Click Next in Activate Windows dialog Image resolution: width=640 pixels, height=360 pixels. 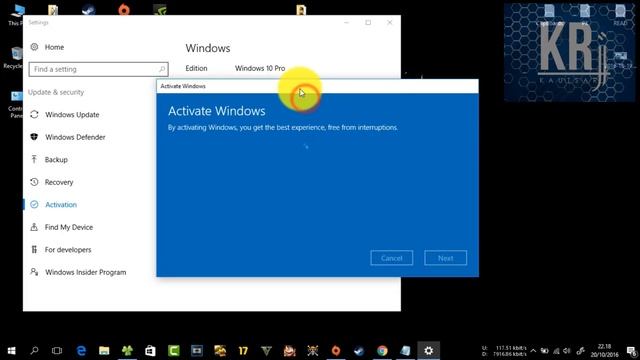(x=445, y=258)
